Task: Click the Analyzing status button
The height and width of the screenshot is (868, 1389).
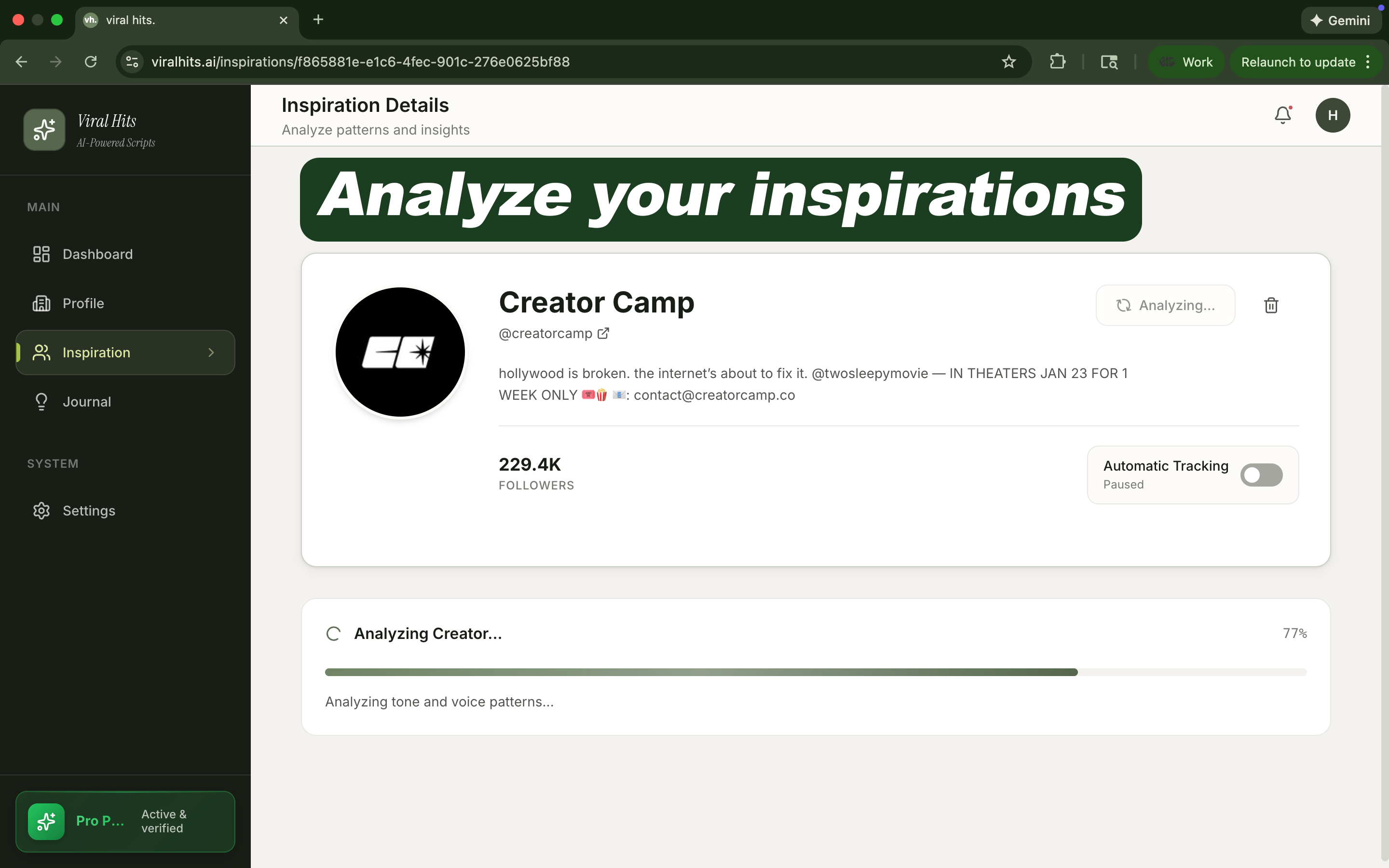Action: coord(1165,305)
